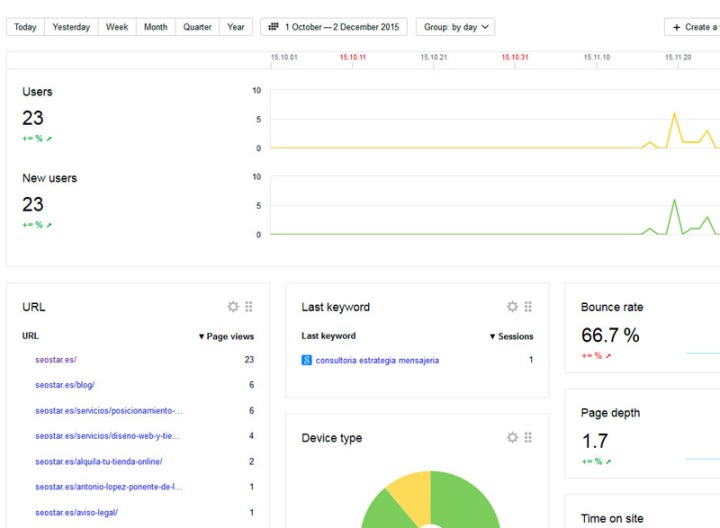
Task: Click the Google icon beside the keyword
Action: point(307,360)
